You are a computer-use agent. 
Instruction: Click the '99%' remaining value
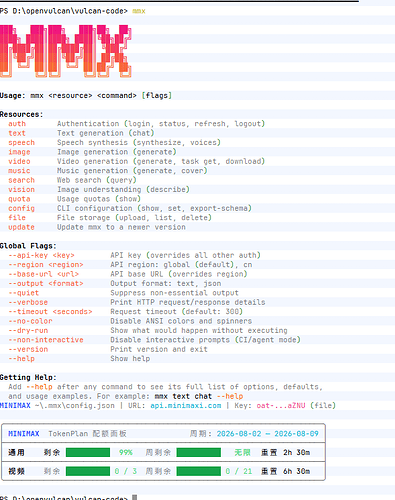tap(126, 452)
